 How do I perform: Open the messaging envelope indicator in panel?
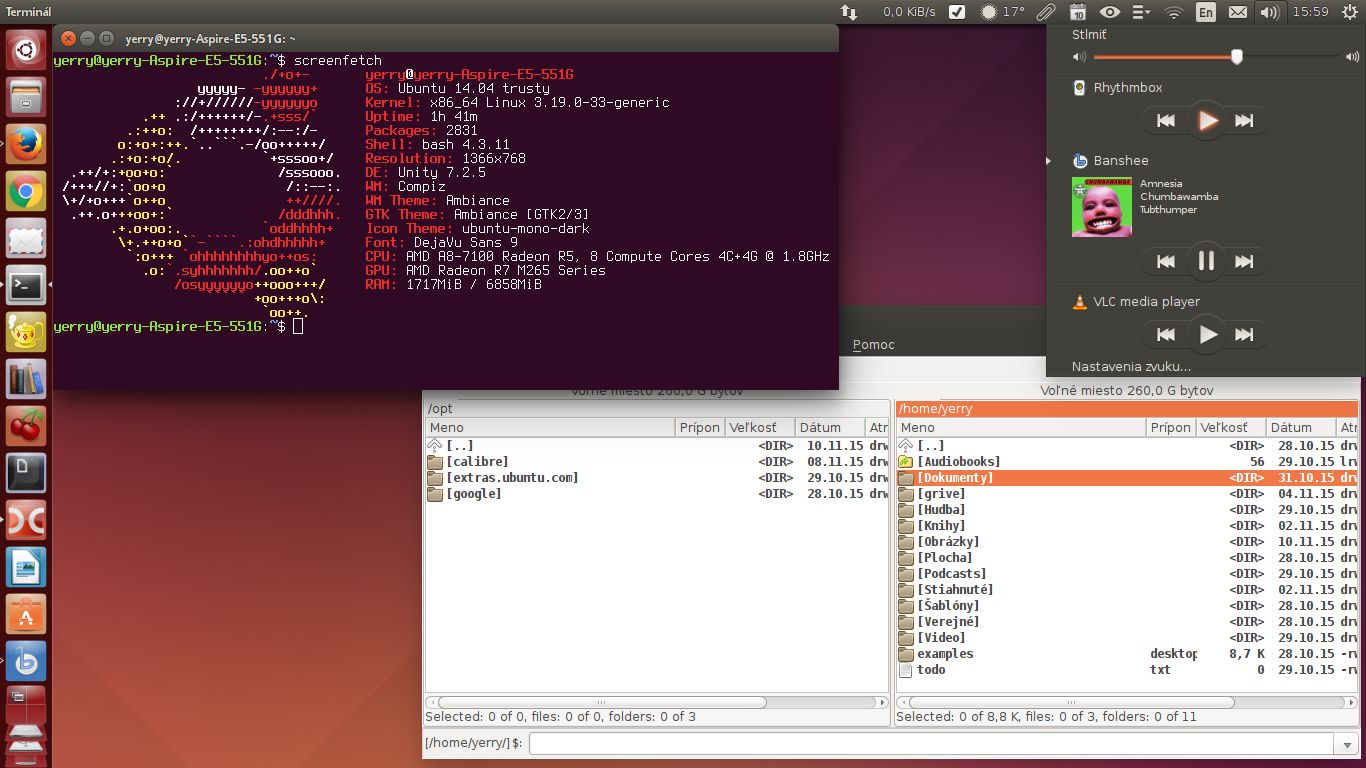[x=1238, y=12]
